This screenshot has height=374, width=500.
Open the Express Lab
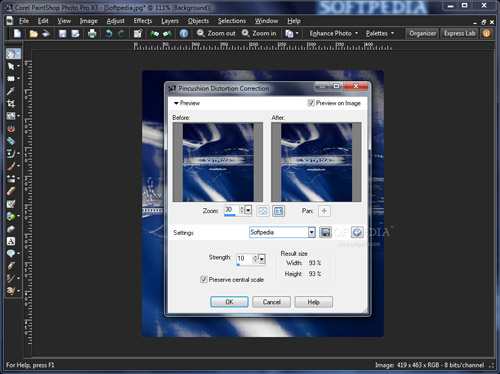point(459,33)
